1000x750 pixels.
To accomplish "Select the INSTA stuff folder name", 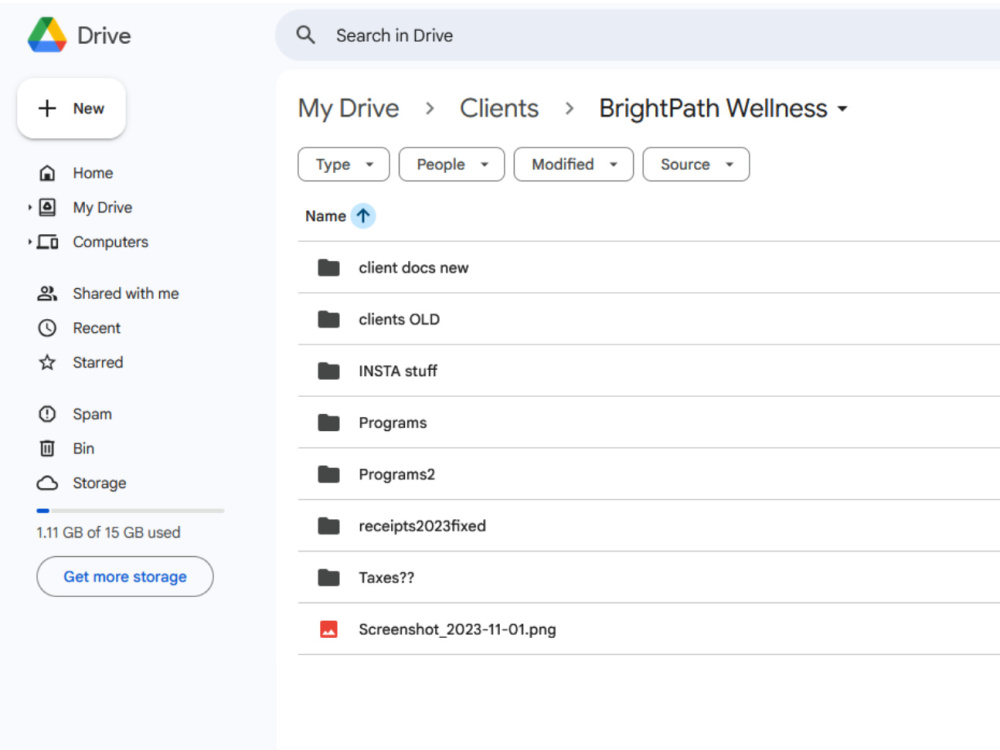I will pyautogui.click(x=398, y=371).
